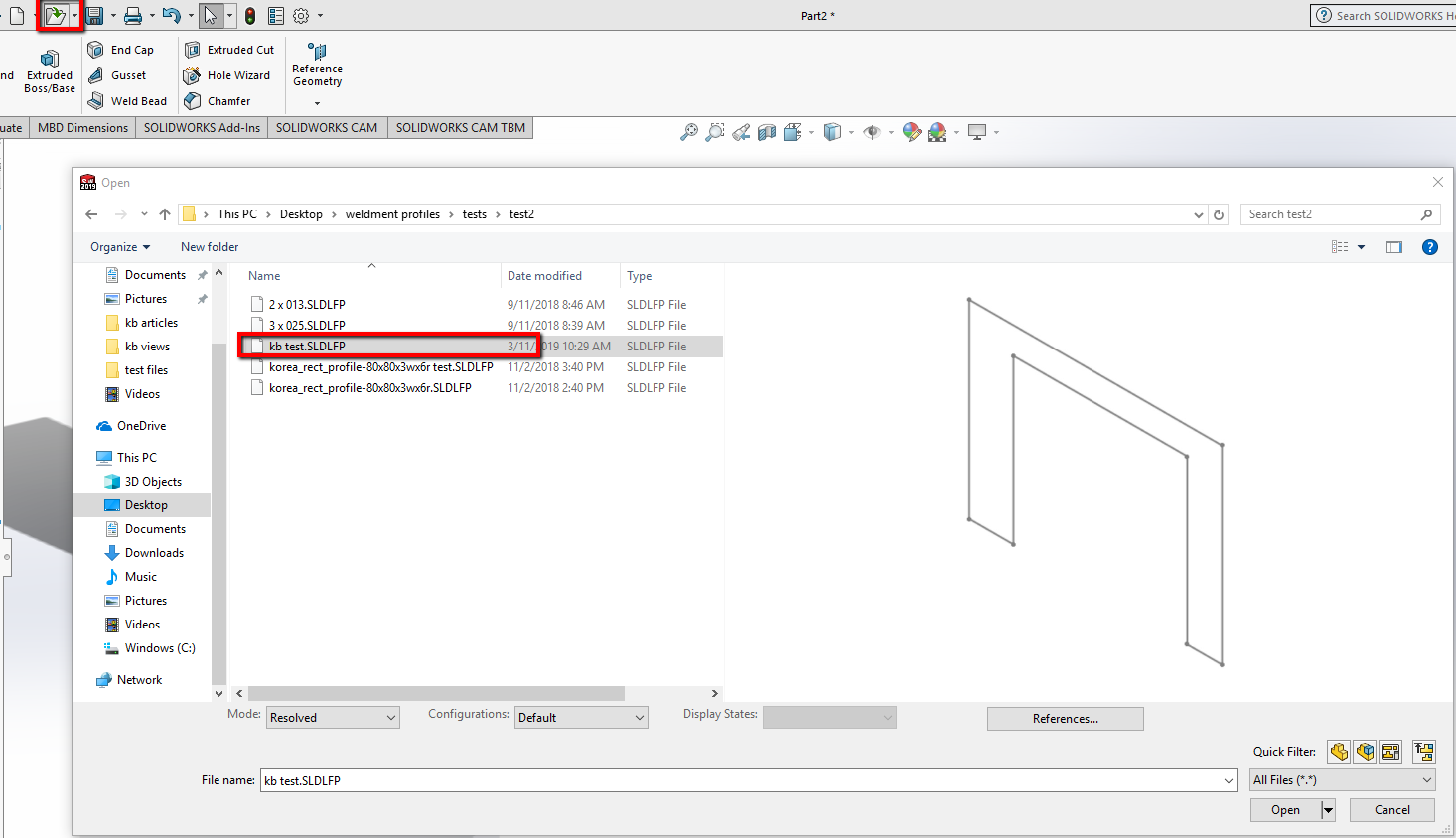Select the Chamfer tool
Image resolution: width=1456 pixels, height=838 pixels.
[218, 101]
